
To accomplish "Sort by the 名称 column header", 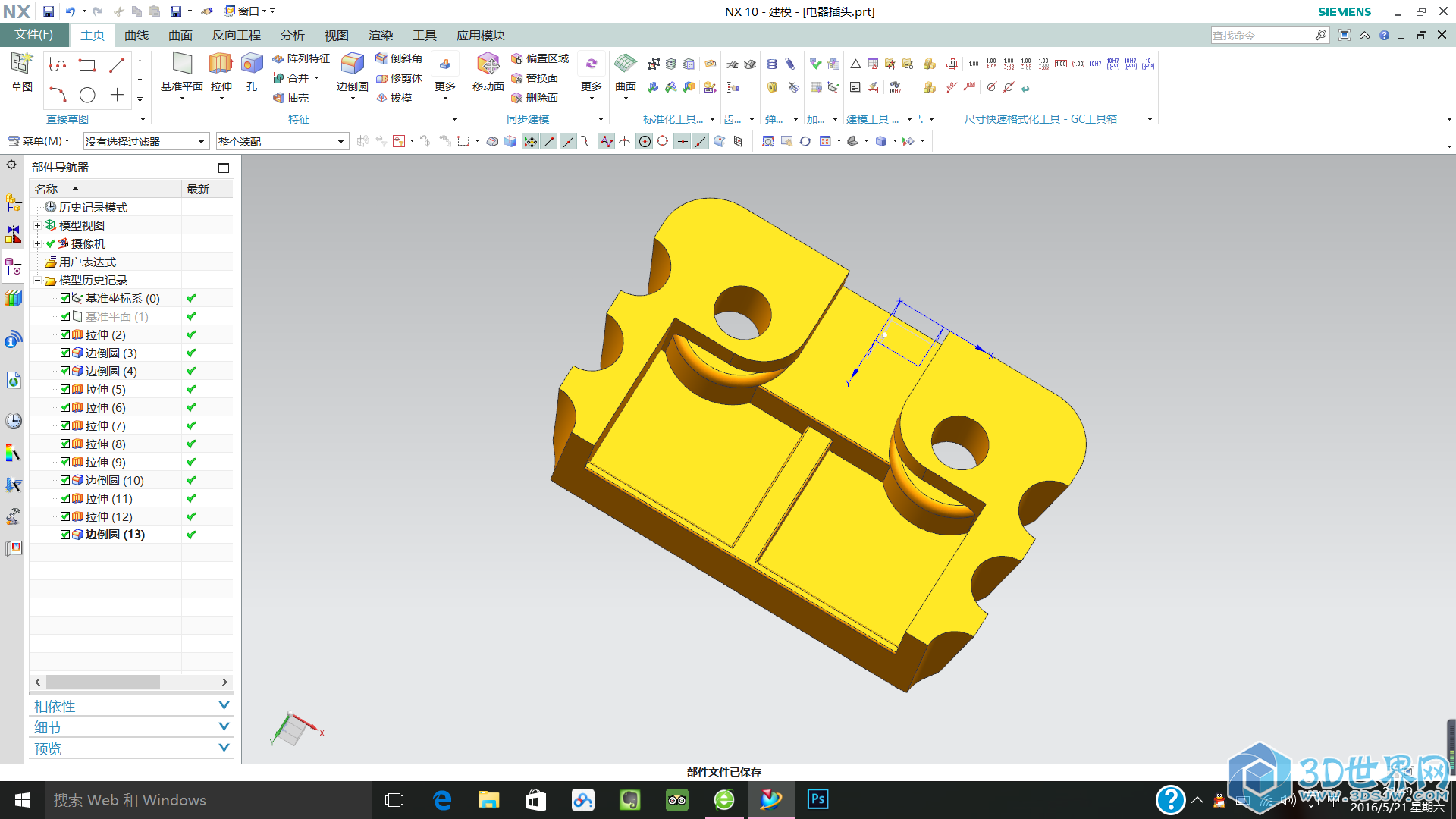I will (x=105, y=189).
